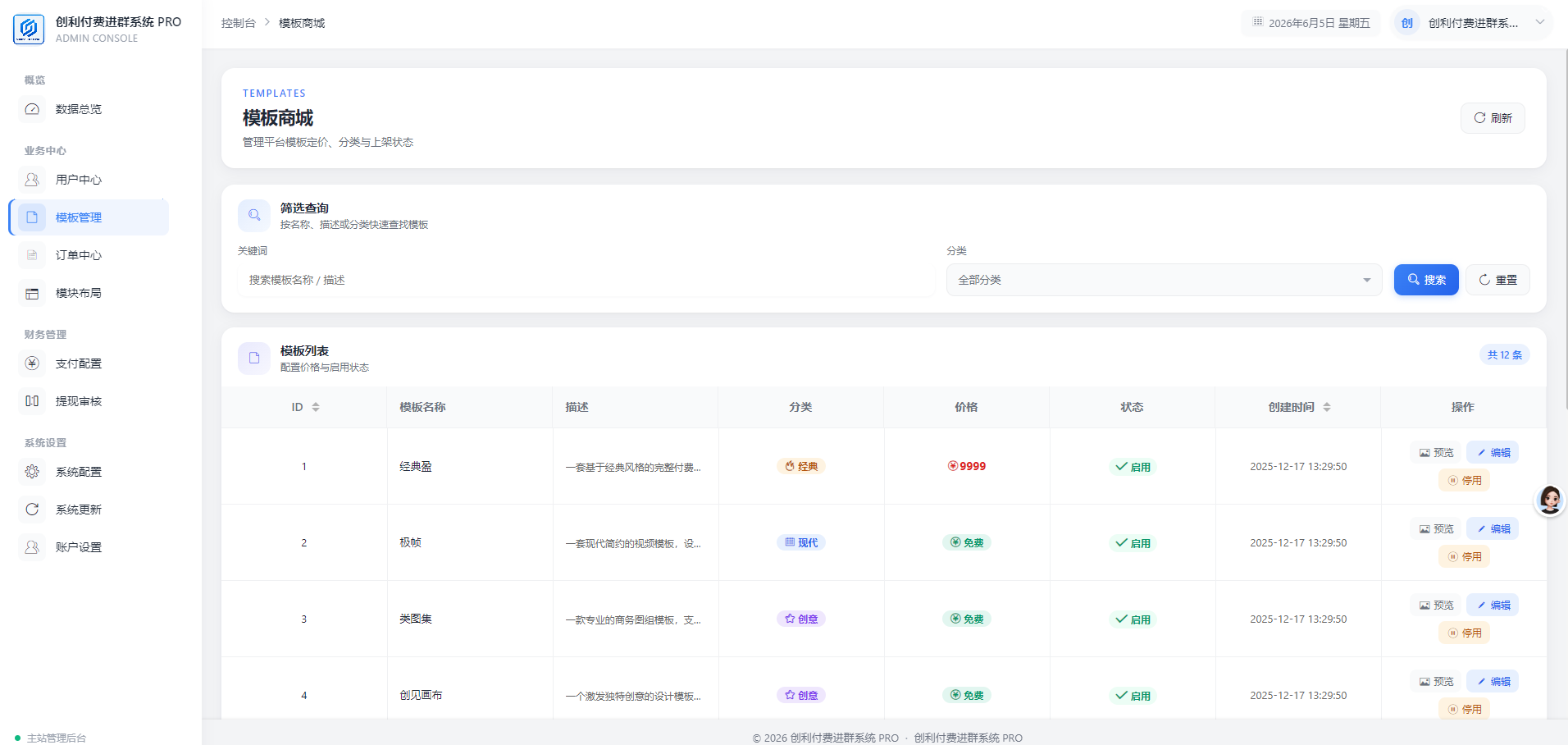The width and height of the screenshot is (1568, 745).
Task: Open the 全部分类 category dropdown
Action: 1164,280
